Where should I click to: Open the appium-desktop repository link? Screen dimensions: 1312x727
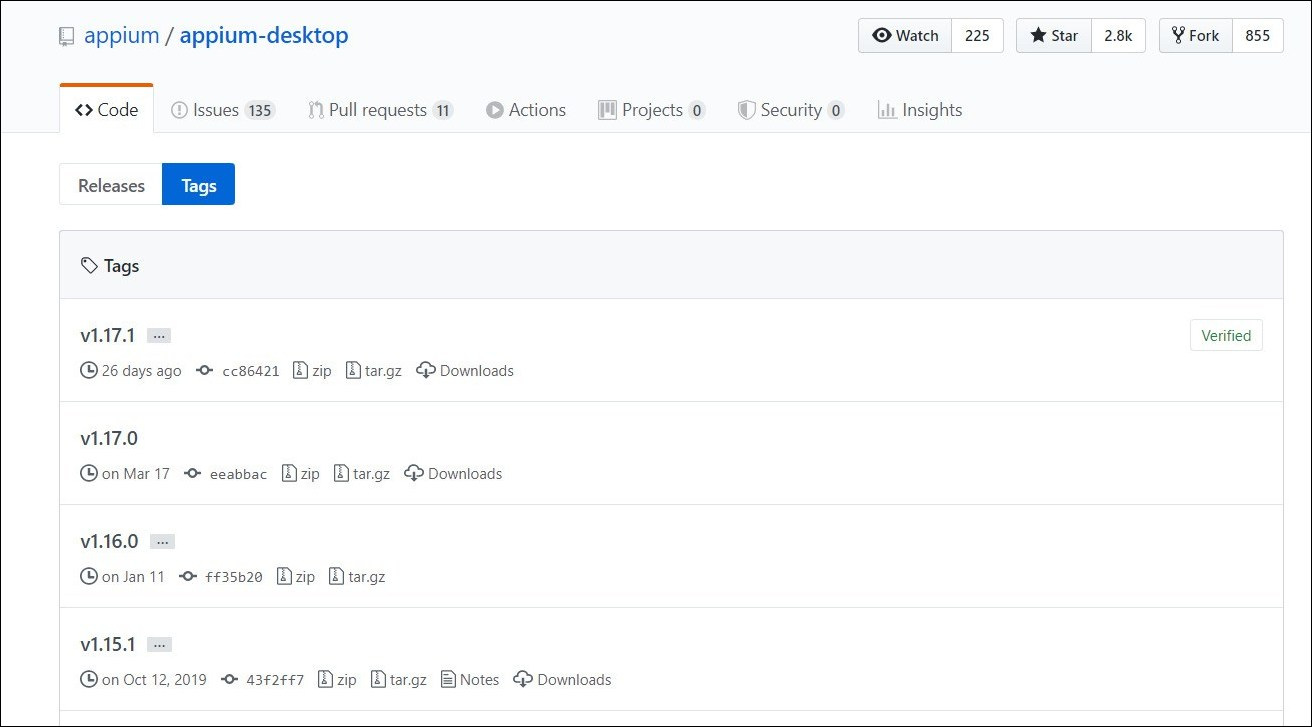pos(264,35)
